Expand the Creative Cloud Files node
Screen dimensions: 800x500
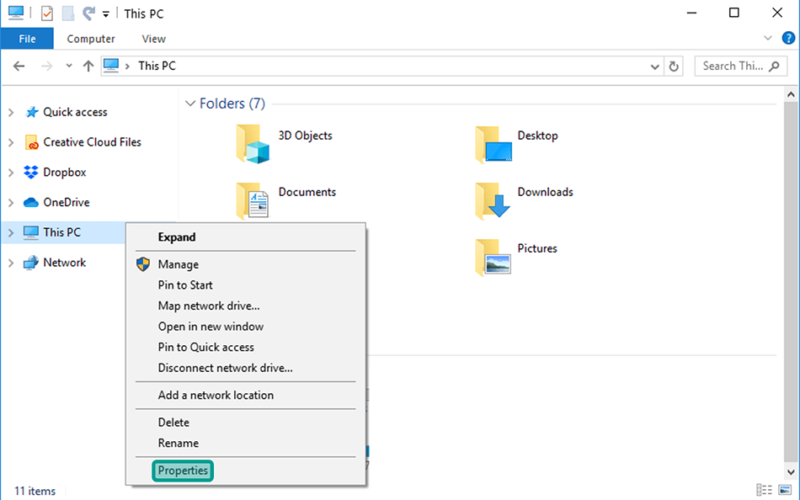tap(11, 142)
